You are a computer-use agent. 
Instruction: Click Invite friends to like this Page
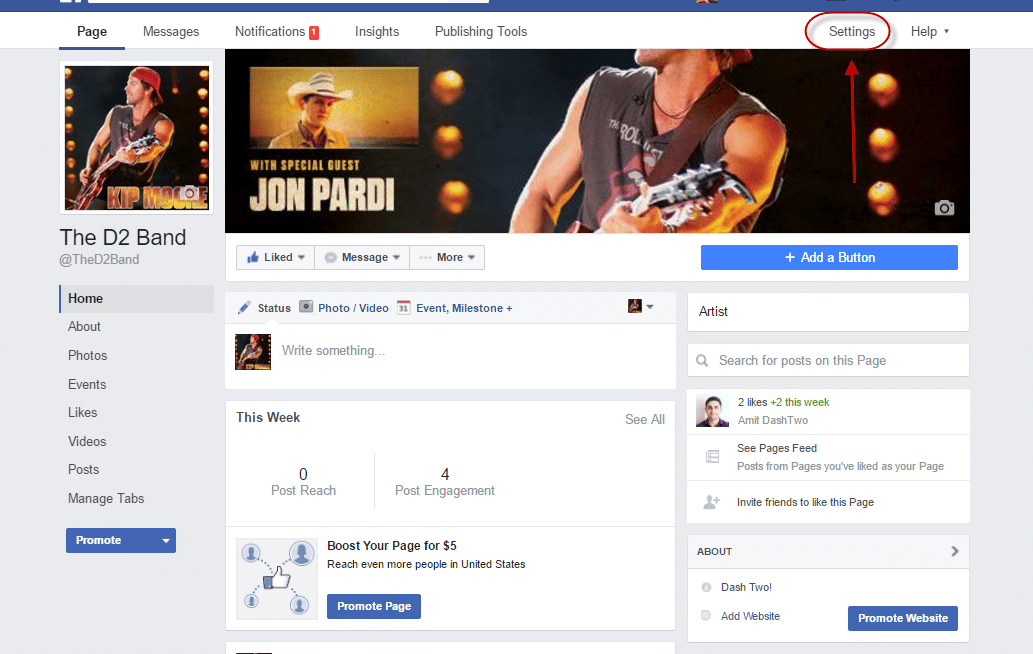tap(805, 503)
